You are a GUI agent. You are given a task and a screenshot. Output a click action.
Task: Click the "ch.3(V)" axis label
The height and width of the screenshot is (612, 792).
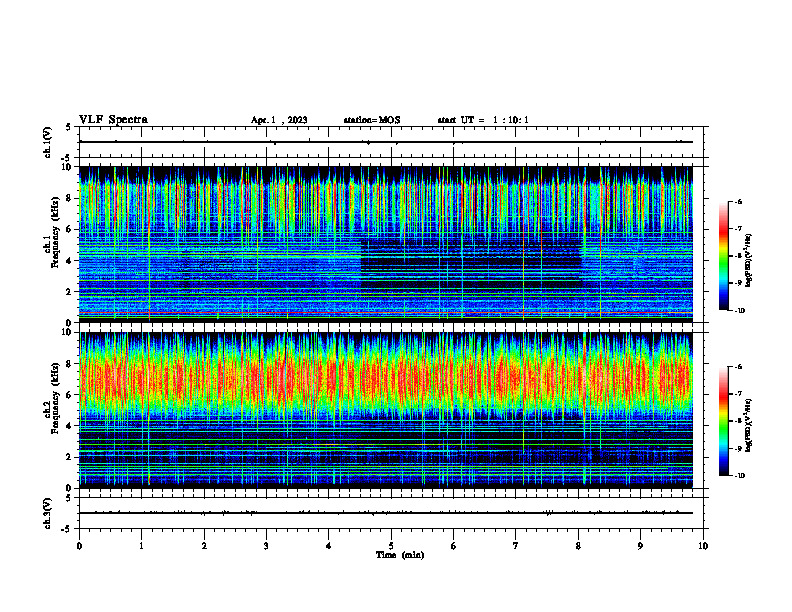[48, 513]
